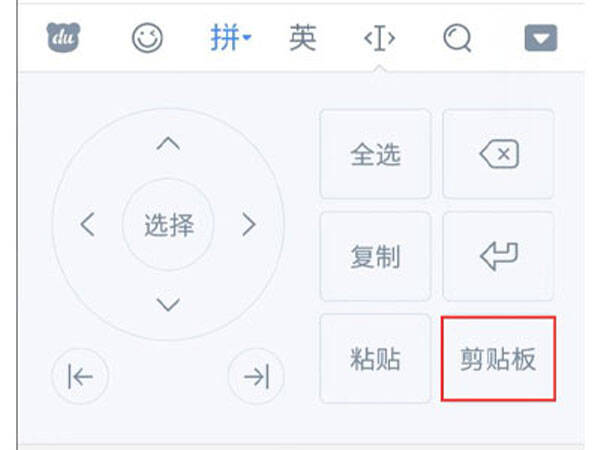
Task: Toggle the cursor editing panel icon
Action: (x=379, y=38)
